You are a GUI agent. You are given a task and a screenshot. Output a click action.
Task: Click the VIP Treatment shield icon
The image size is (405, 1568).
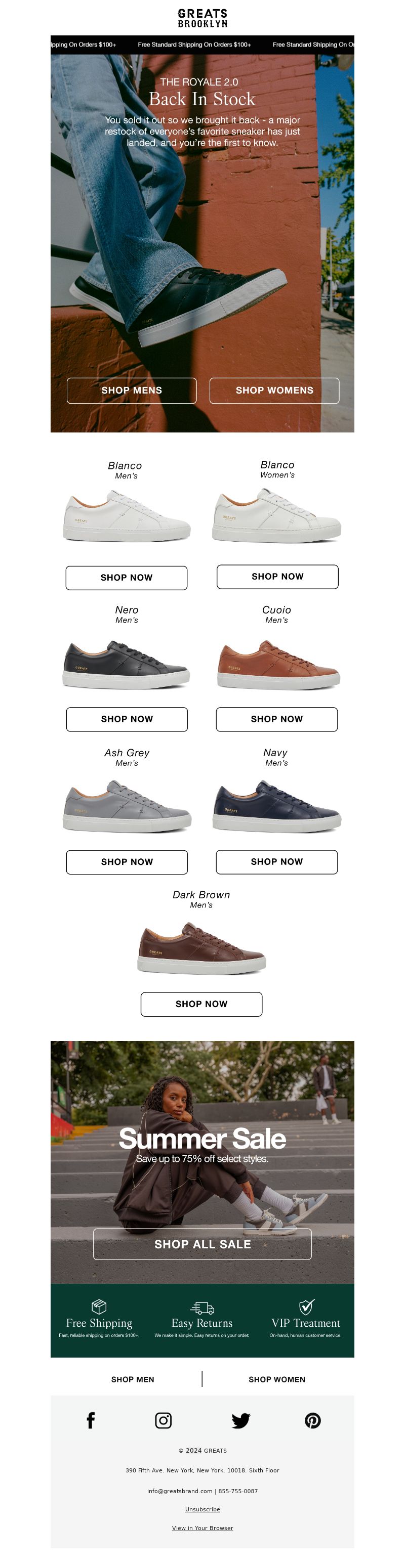[306, 1306]
